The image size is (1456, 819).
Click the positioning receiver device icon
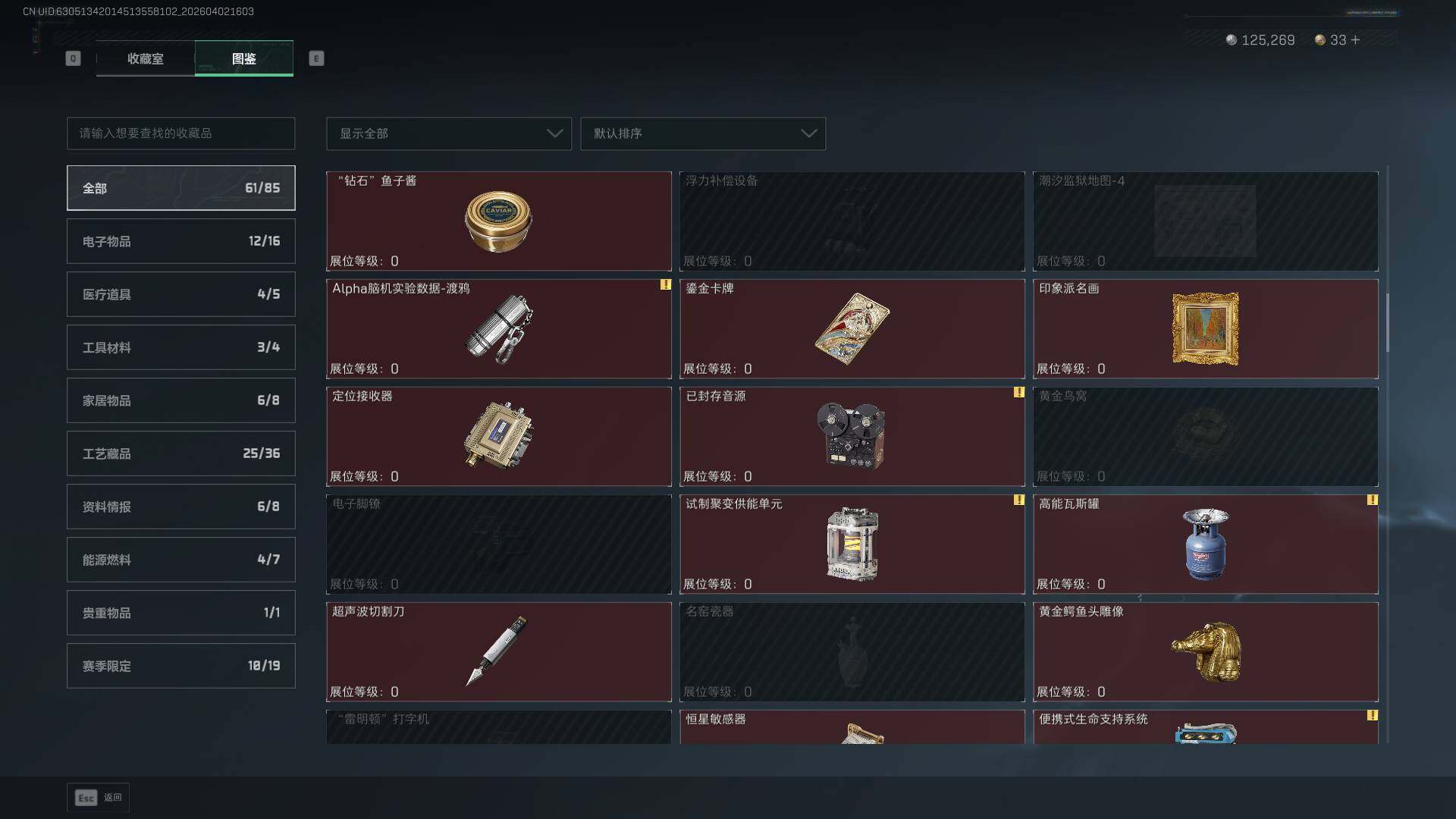[x=498, y=435]
